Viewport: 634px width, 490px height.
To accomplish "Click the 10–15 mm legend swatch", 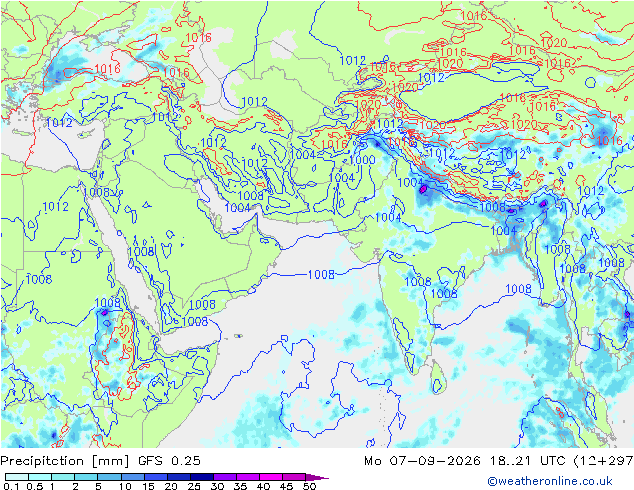I will click(x=132, y=477).
